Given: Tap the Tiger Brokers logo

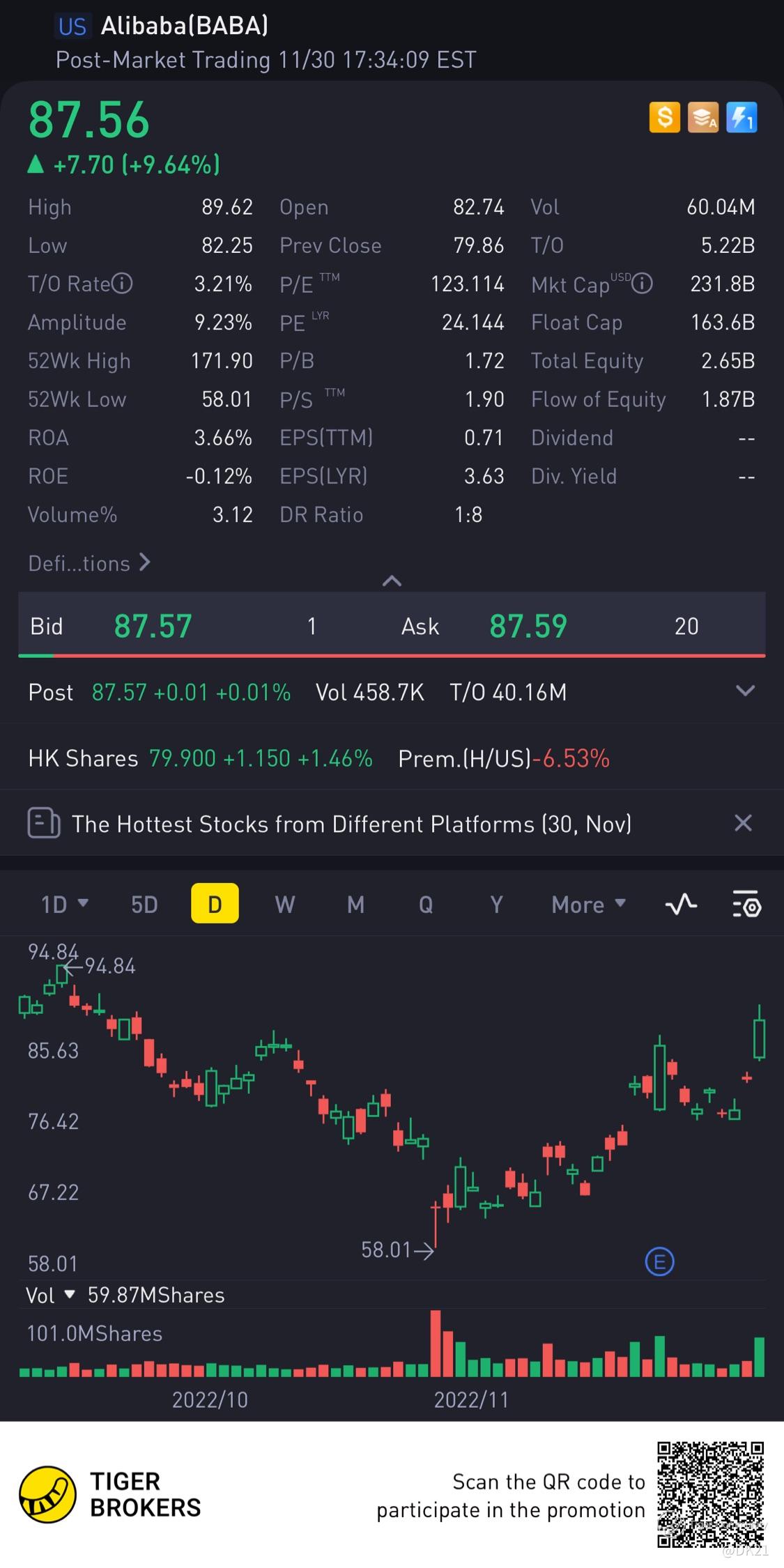Looking at the screenshot, I should [x=47, y=1494].
